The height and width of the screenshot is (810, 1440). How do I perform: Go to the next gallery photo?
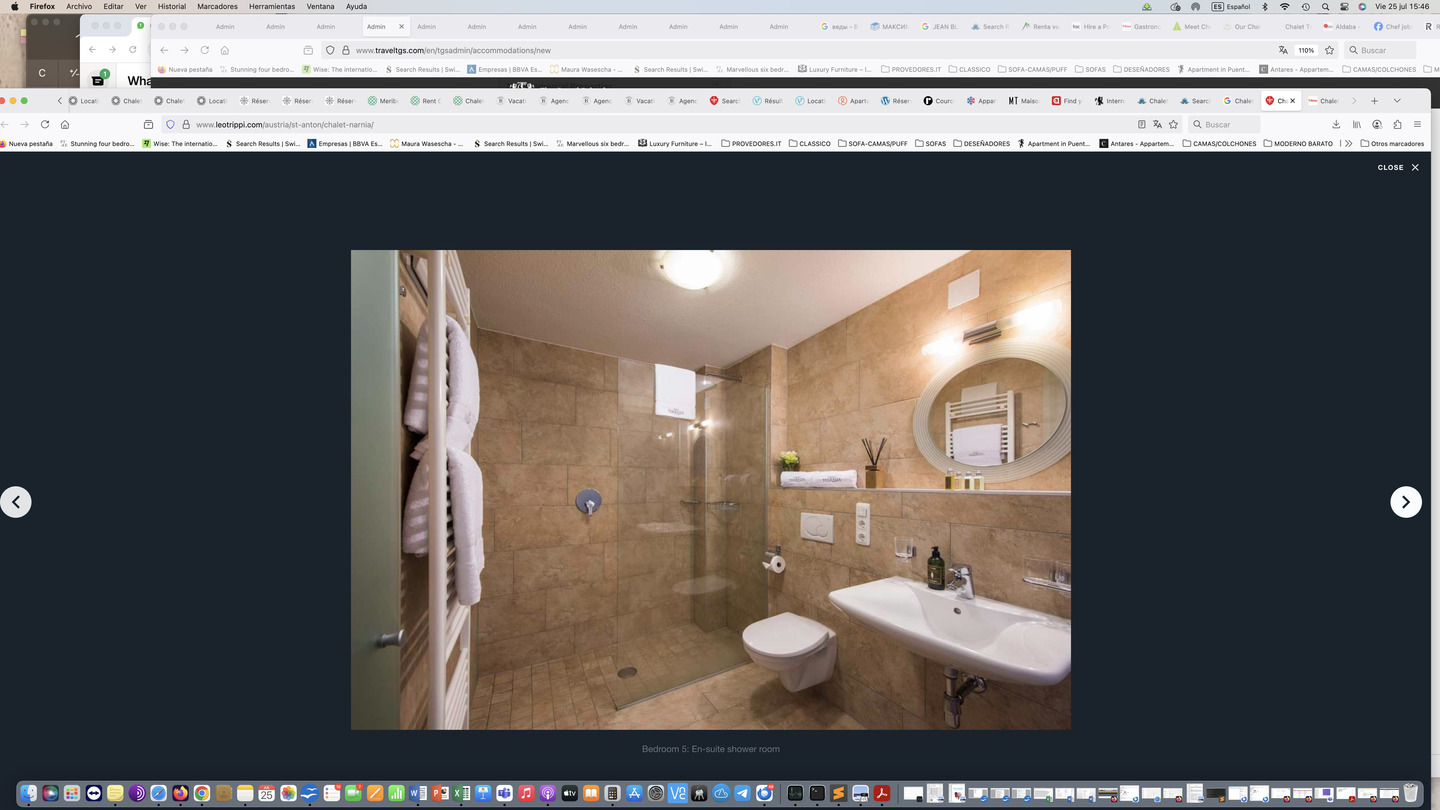1405,502
